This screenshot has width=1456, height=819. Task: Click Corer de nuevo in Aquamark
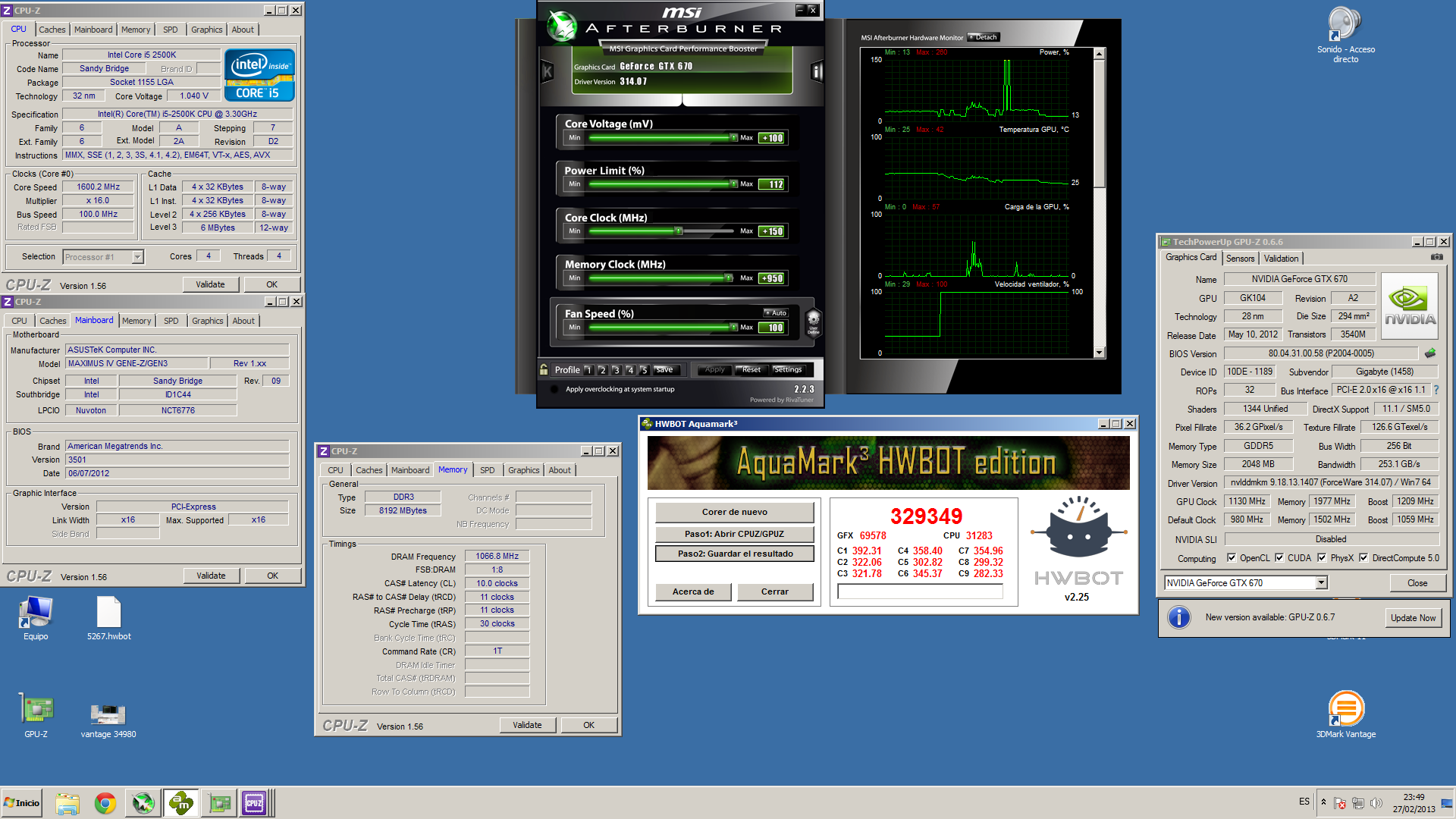click(734, 512)
